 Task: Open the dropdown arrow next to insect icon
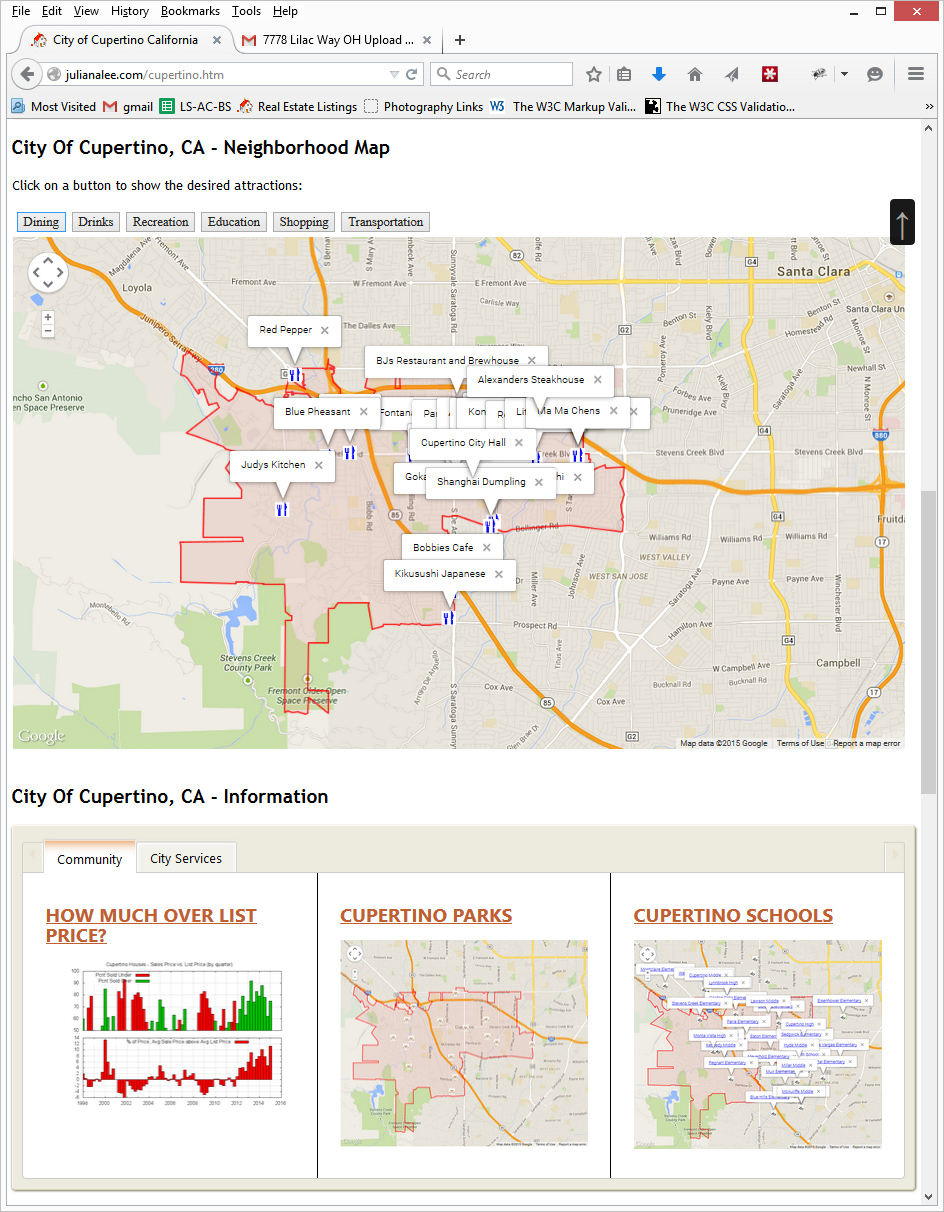point(844,74)
